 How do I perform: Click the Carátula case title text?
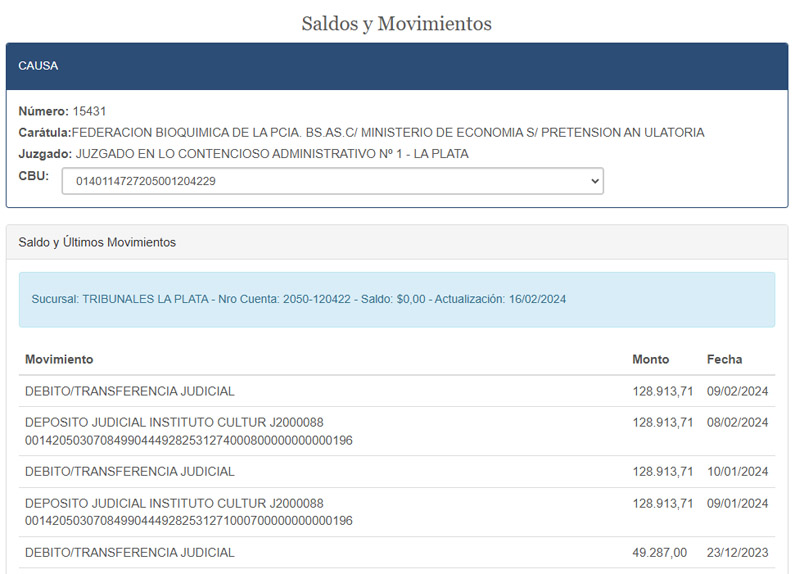[388, 132]
